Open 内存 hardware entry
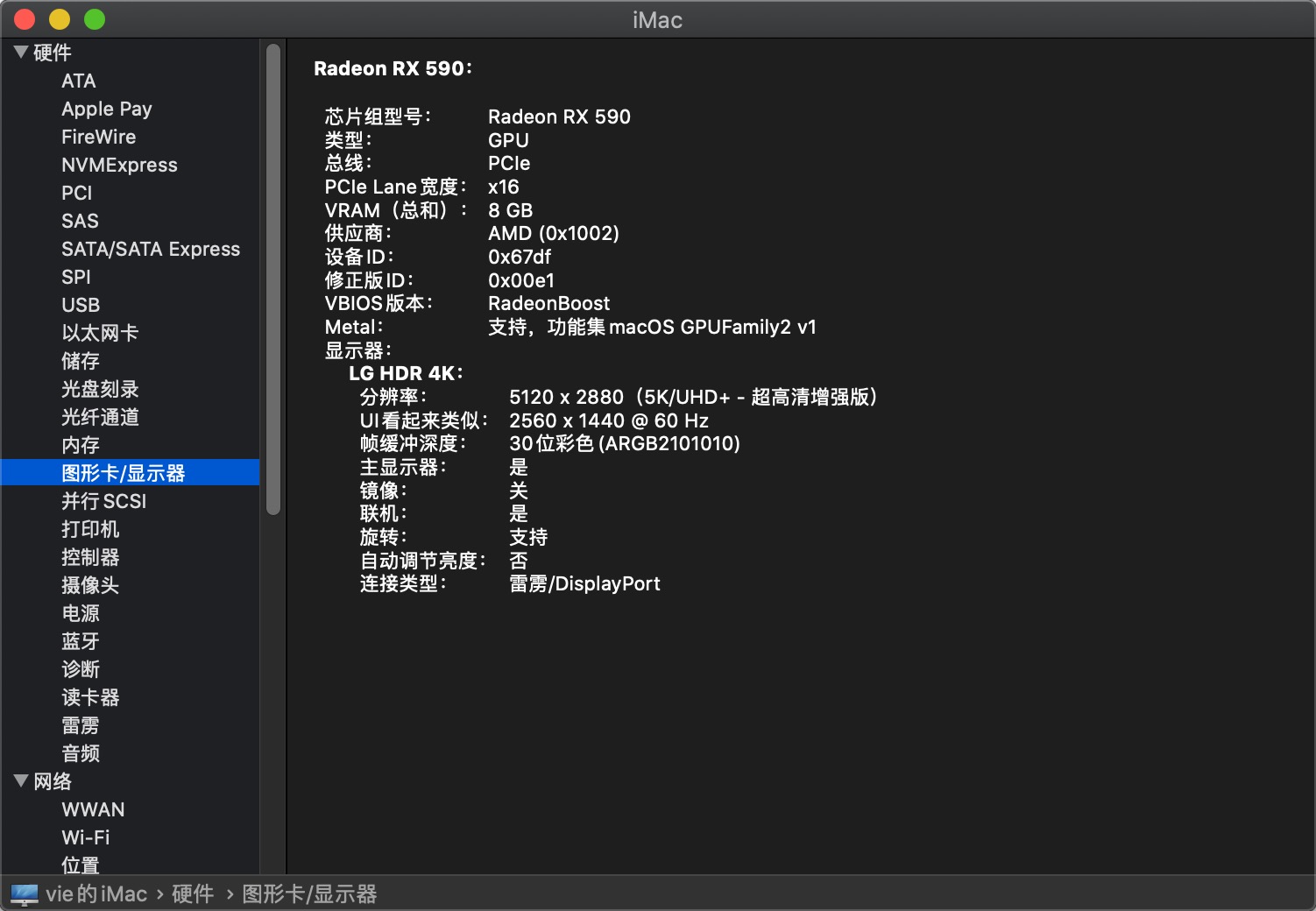This screenshot has width=1316, height=911. tap(81, 445)
